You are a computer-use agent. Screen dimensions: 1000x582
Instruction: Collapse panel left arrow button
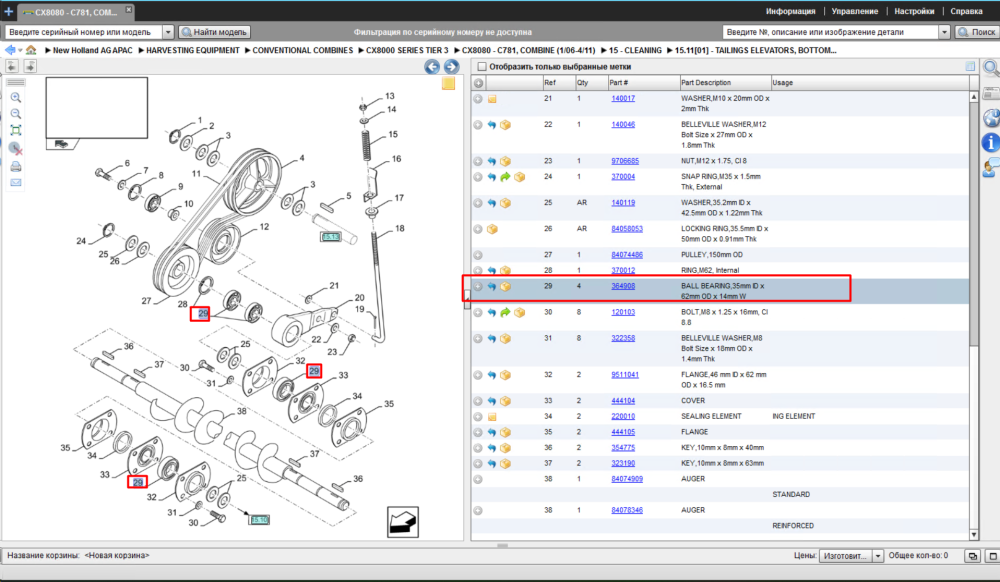click(x=12, y=66)
